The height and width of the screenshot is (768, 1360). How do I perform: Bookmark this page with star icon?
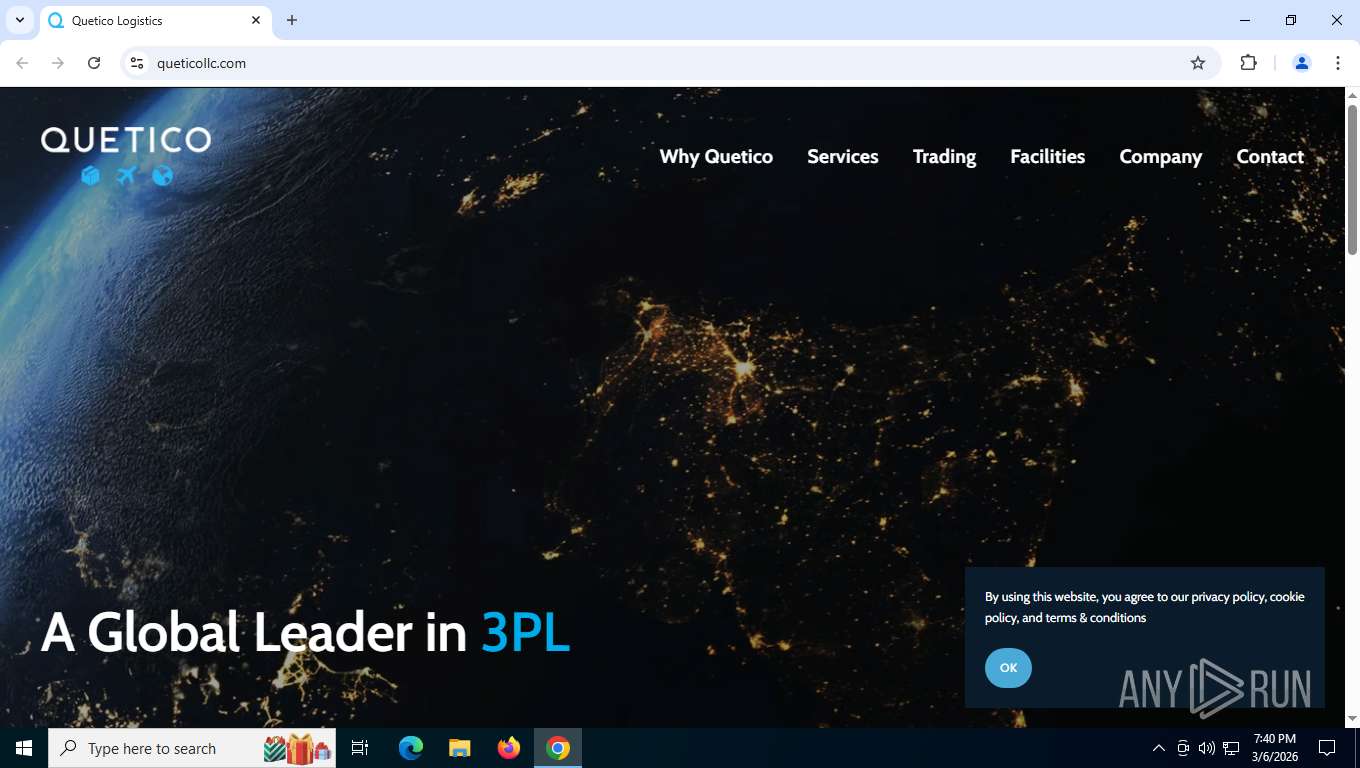point(1198,63)
